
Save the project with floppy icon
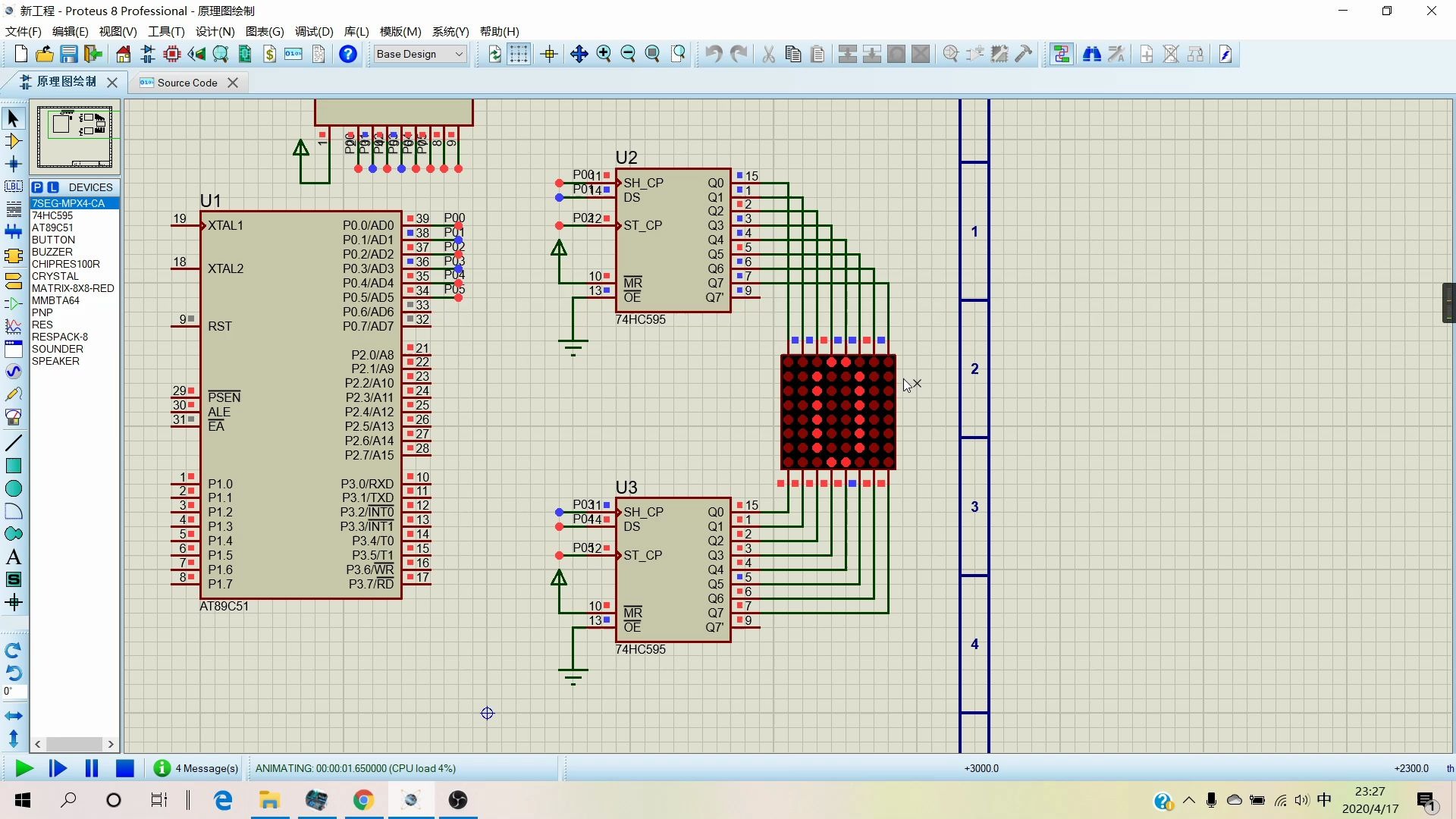point(69,54)
